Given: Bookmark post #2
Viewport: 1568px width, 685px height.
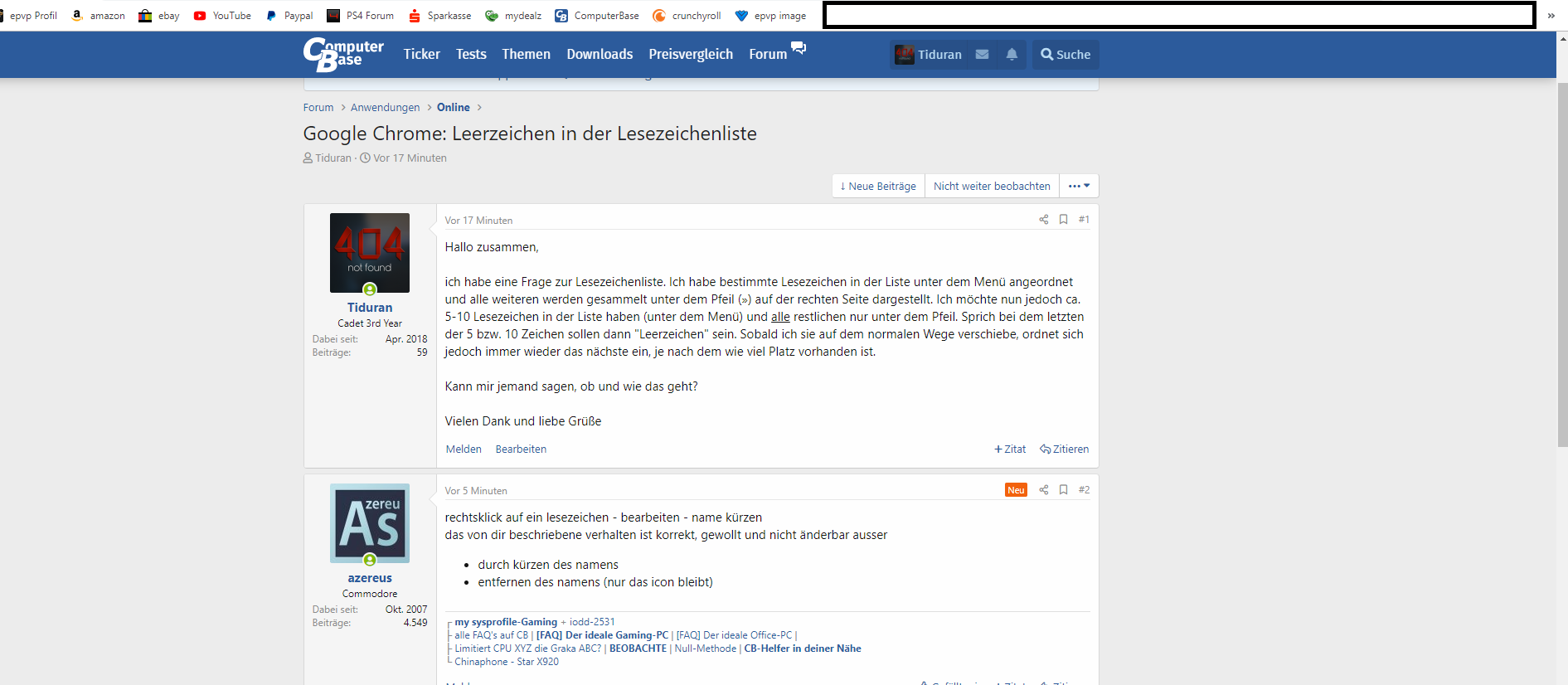Looking at the screenshot, I should 1063,490.
